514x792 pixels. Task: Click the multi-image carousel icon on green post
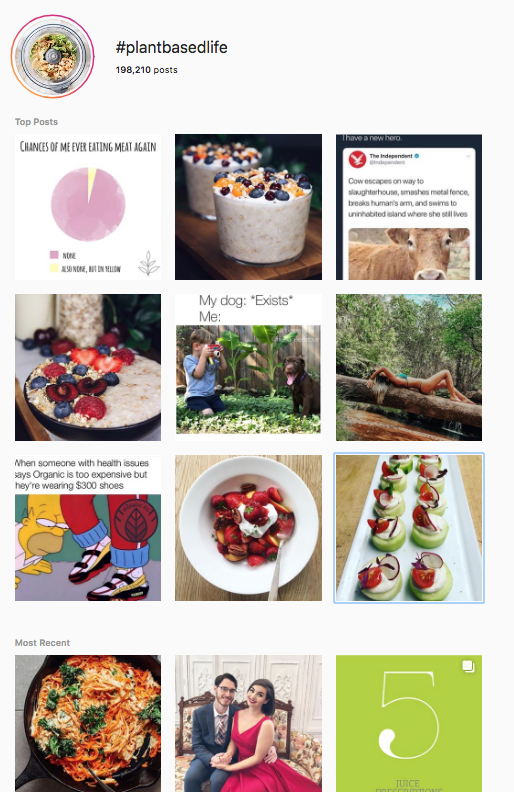coord(468,666)
